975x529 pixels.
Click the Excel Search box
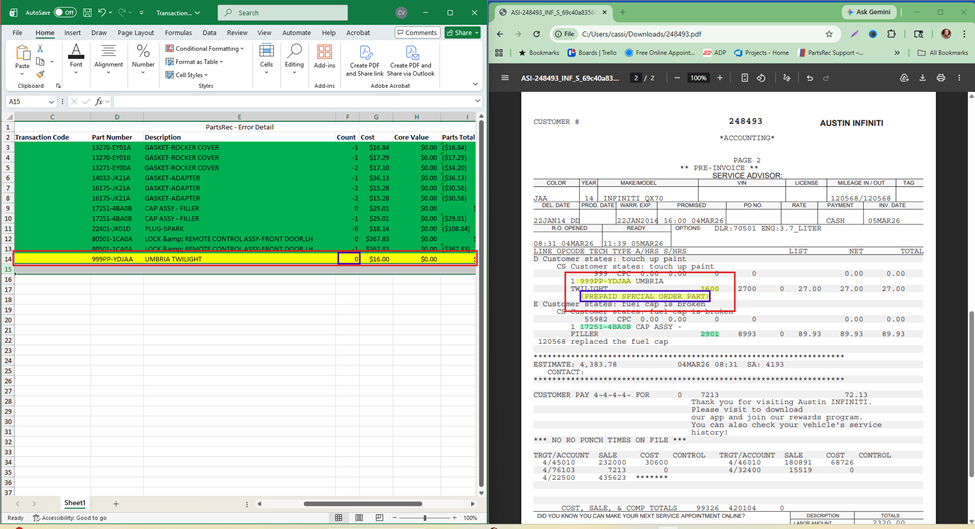point(282,12)
